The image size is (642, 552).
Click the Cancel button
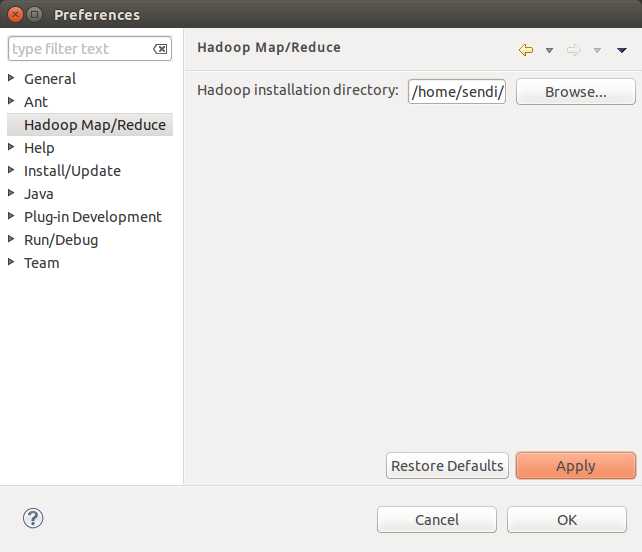pyautogui.click(x=437, y=520)
